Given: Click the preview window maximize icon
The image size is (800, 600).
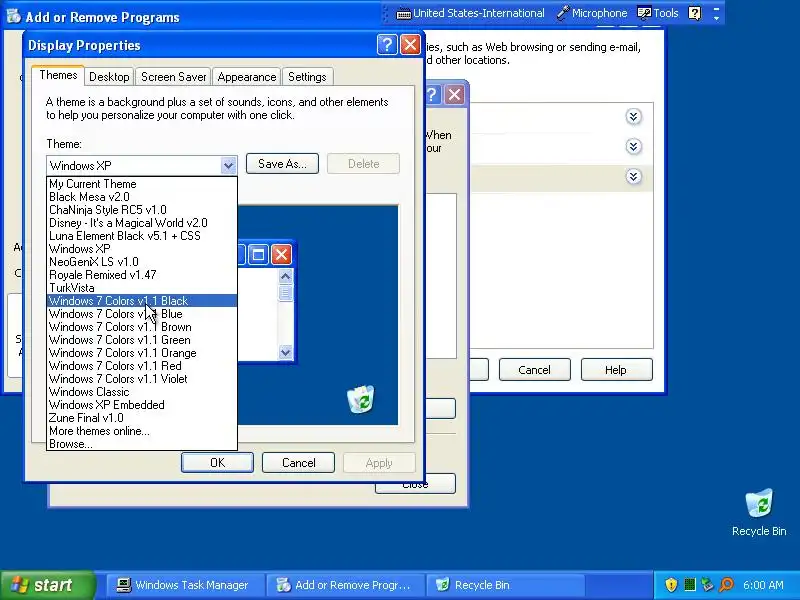Looking at the screenshot, I should coord(258,254).
